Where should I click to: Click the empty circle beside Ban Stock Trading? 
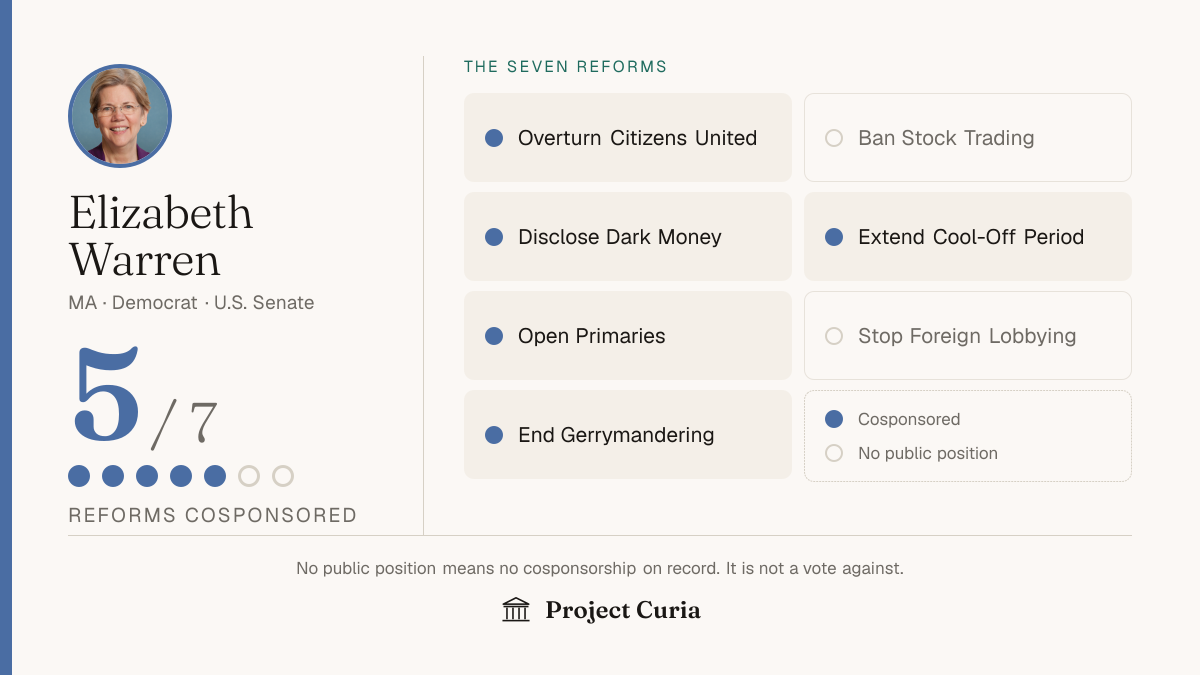[x=834, y=138]
